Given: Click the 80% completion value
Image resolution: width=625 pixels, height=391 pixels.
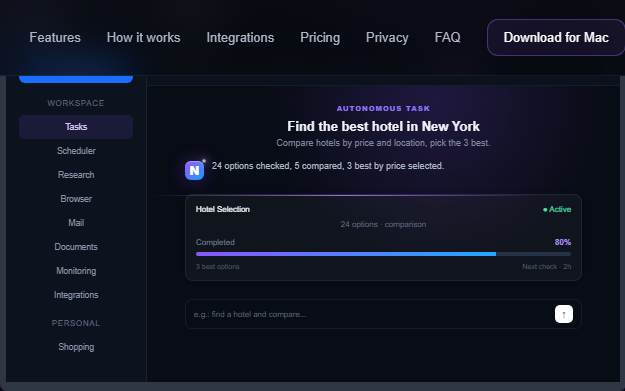Looking at the screenshot, I should coord(563,242).
